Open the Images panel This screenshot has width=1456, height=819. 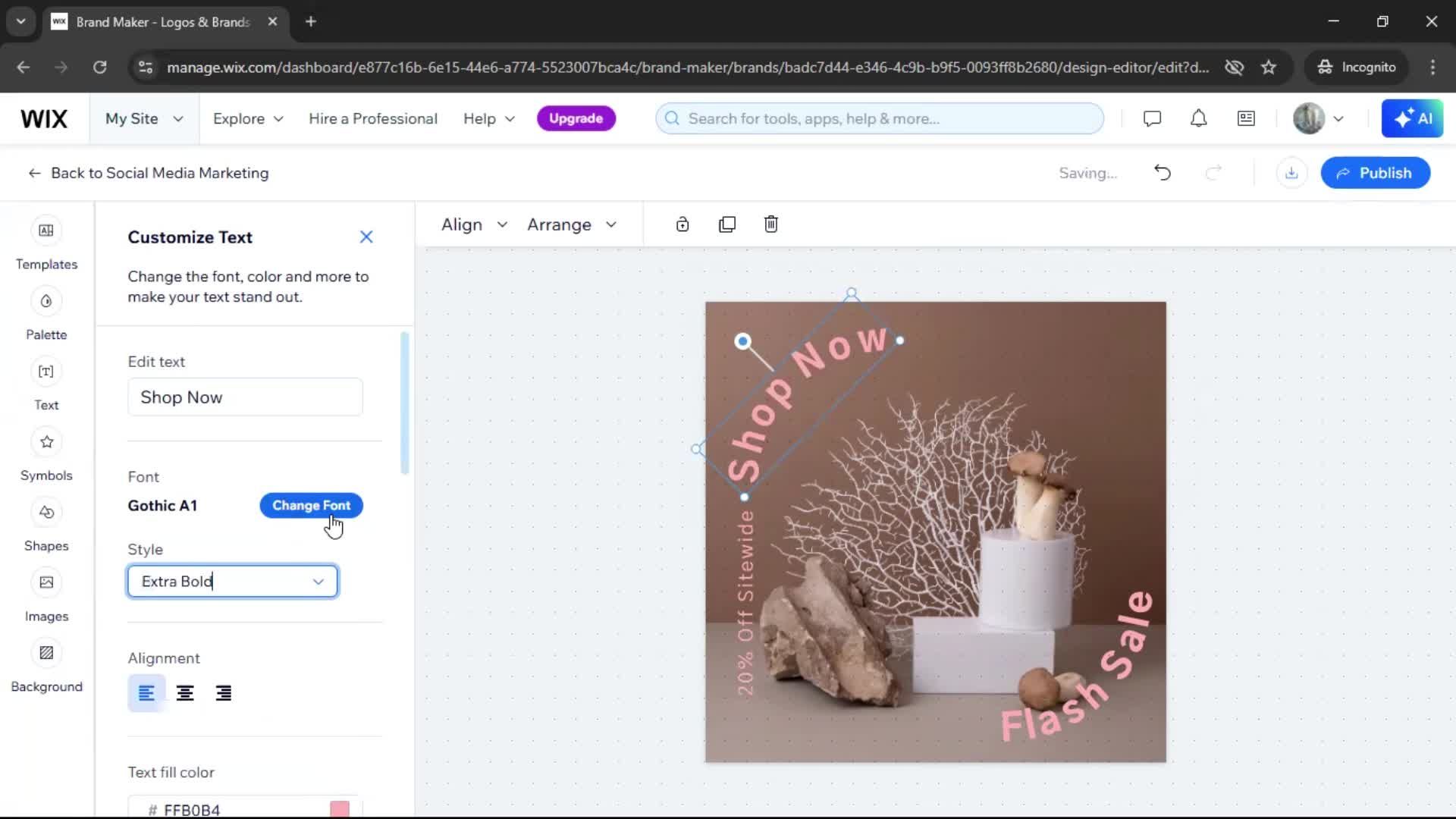click(46, 597)
